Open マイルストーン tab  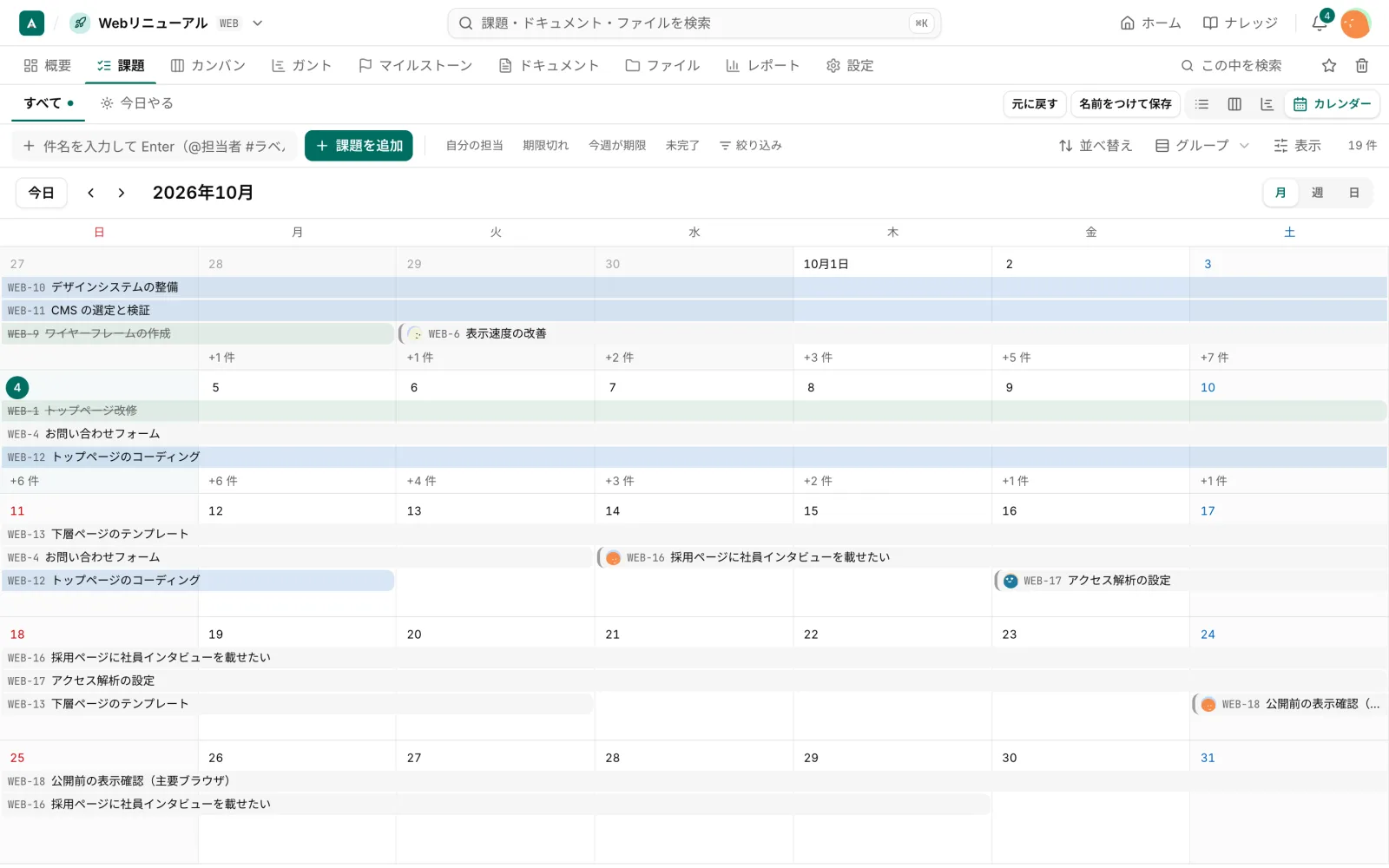(x=416, y=65)
